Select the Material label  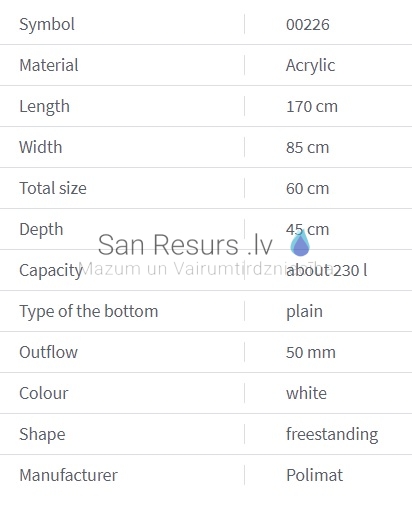49,65
